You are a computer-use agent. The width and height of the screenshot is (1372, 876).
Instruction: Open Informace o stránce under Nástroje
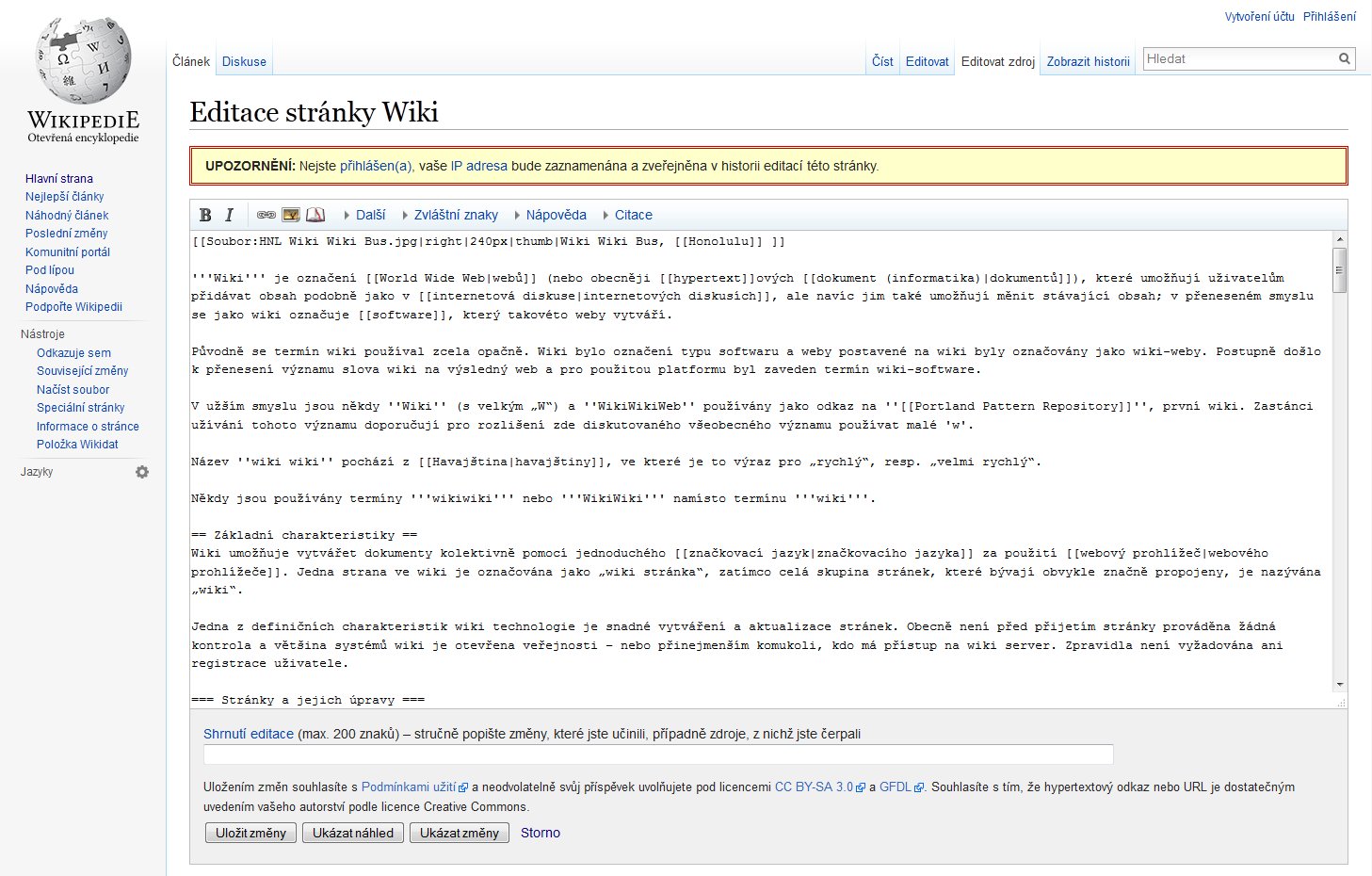[x=88, y=426]
